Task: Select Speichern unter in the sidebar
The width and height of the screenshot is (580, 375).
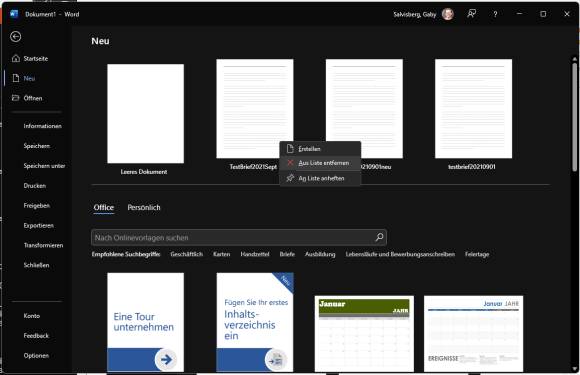Action: (x=44, y=166)
